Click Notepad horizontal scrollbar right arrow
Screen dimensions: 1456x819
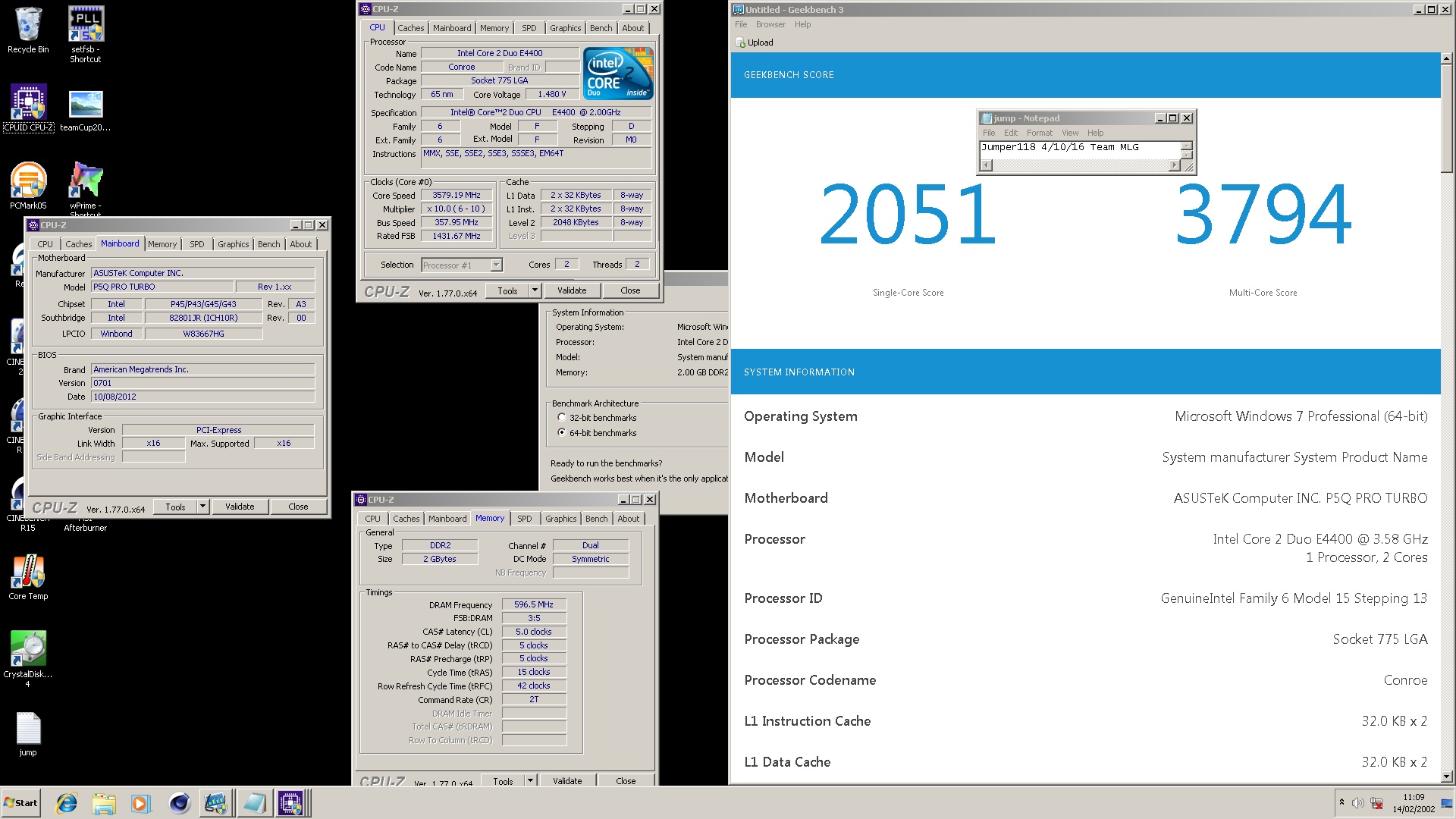click(x=1174, y=165)
